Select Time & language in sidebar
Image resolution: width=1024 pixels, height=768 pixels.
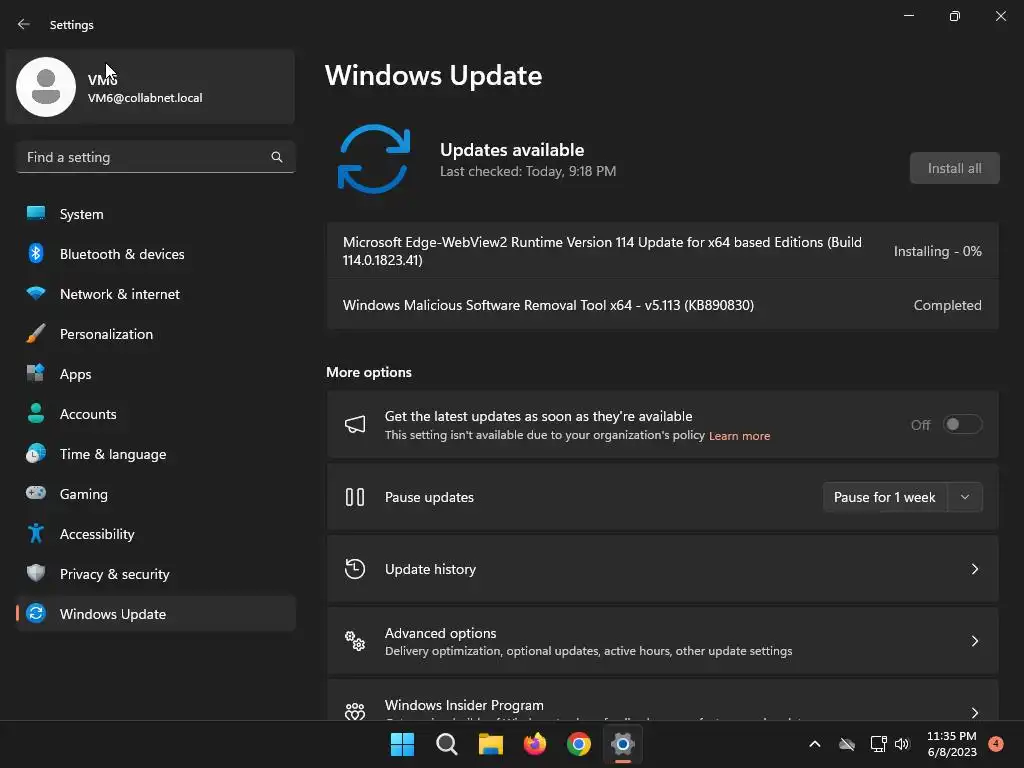pos(155,454)
